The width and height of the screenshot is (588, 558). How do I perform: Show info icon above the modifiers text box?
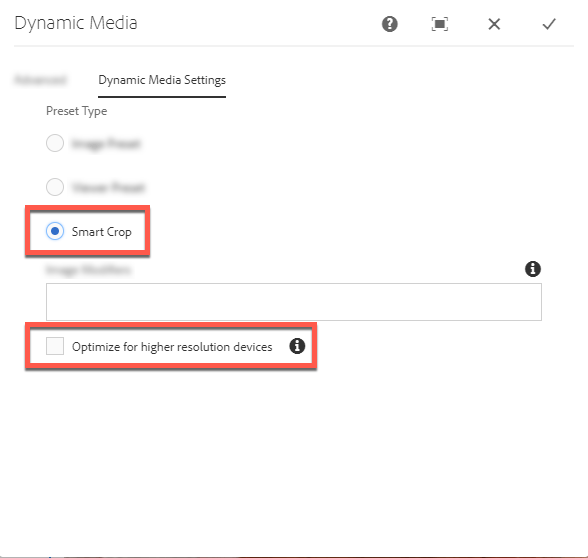[532, 269]
